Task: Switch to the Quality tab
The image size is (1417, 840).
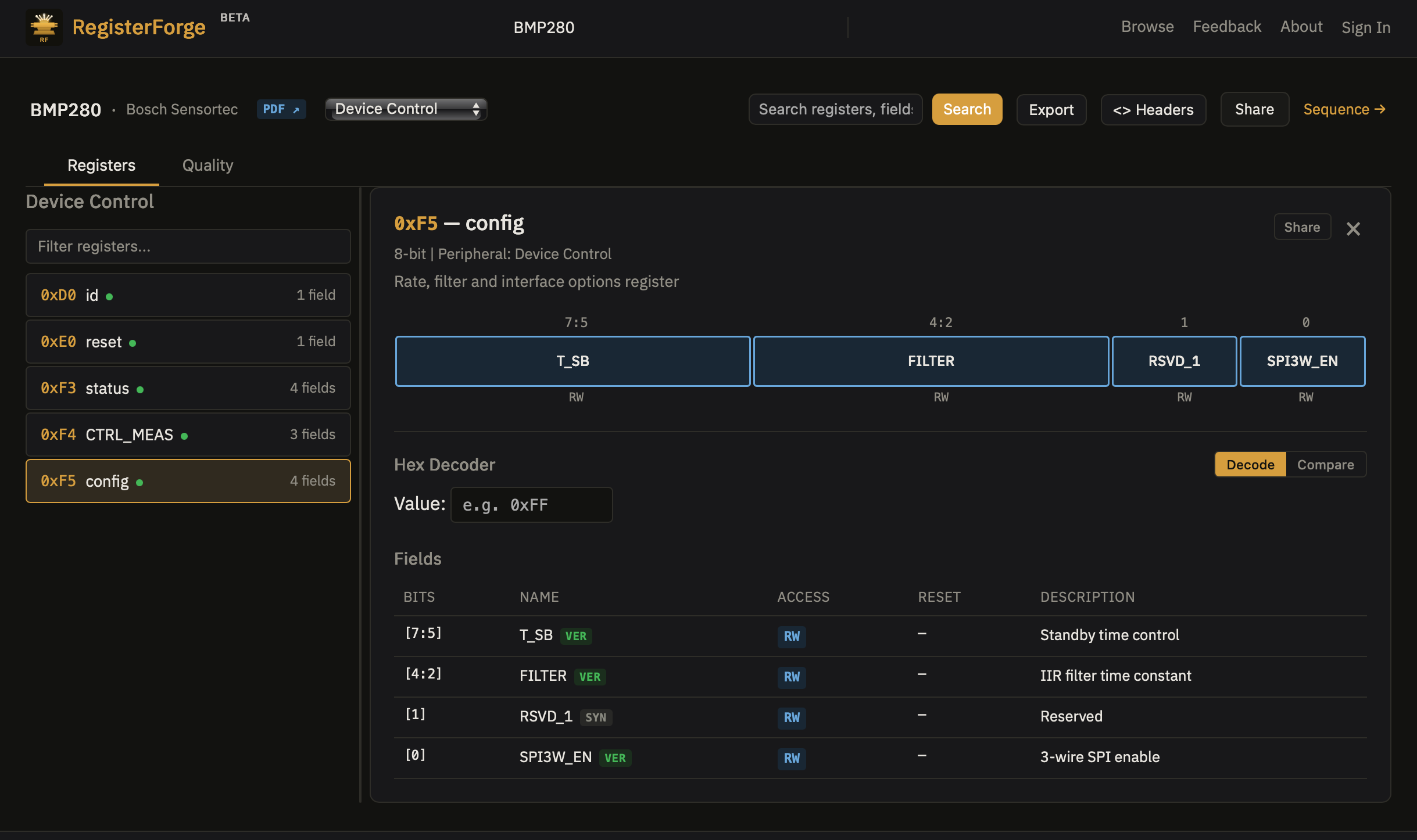Action: tap(207, 166)
